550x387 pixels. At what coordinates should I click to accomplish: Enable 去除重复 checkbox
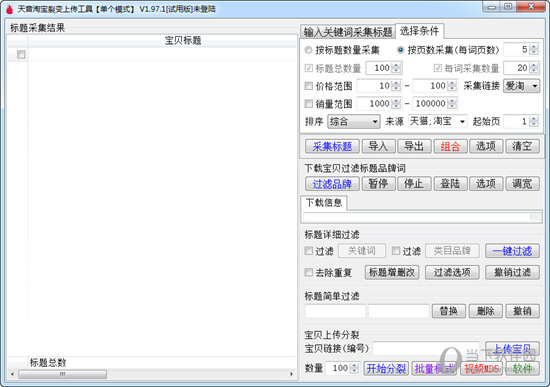(309, 272)
